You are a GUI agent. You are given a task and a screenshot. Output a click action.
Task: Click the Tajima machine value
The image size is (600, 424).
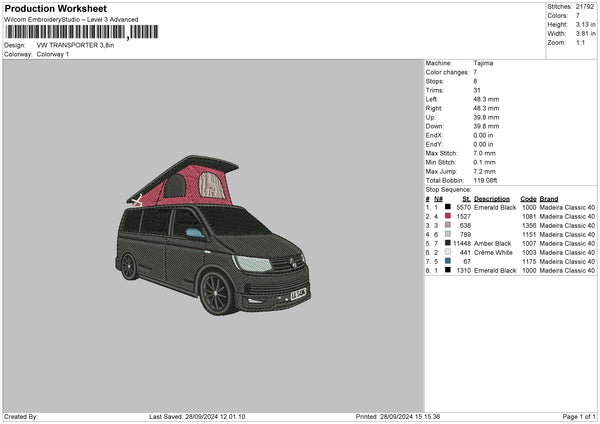[x=483, y=63]
